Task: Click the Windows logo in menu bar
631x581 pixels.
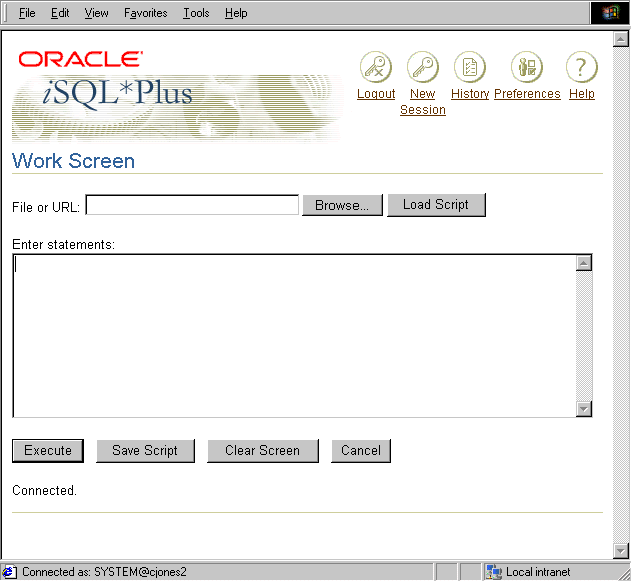Action: [610, 13]
